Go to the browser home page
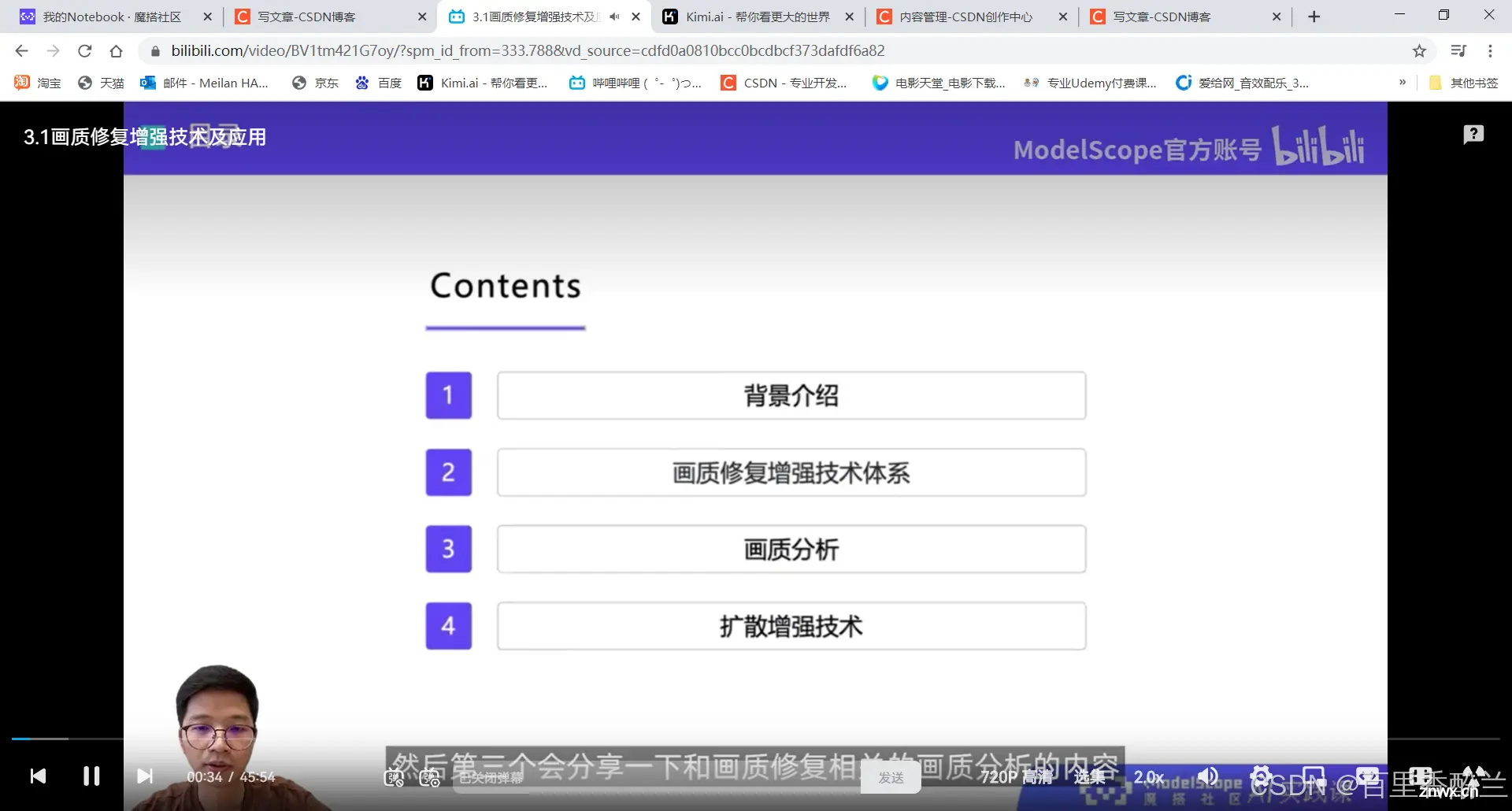Viewport: 1512px width, 811px height. tap(116, 51)
